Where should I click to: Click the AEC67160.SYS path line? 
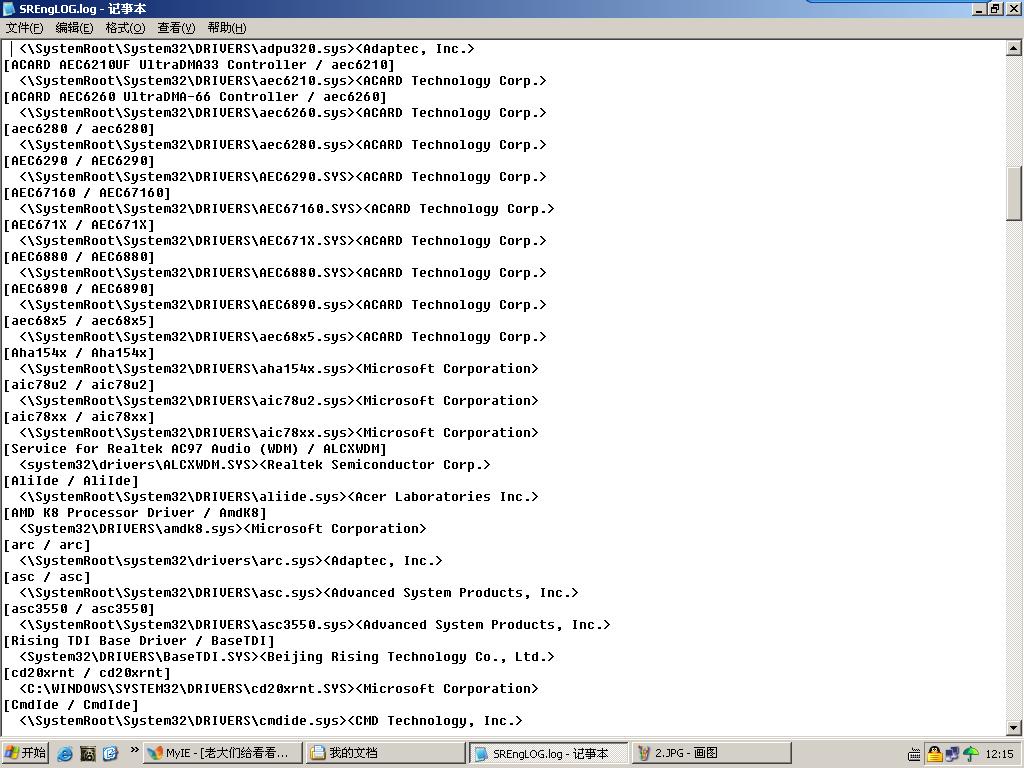coord(287,208)
